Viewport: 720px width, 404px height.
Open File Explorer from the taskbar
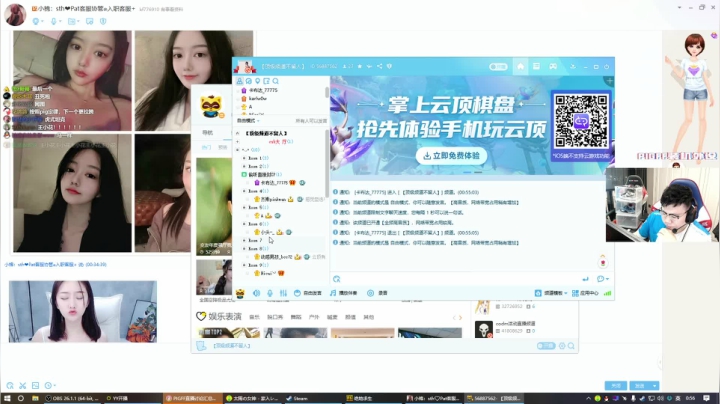click(35, 398)
